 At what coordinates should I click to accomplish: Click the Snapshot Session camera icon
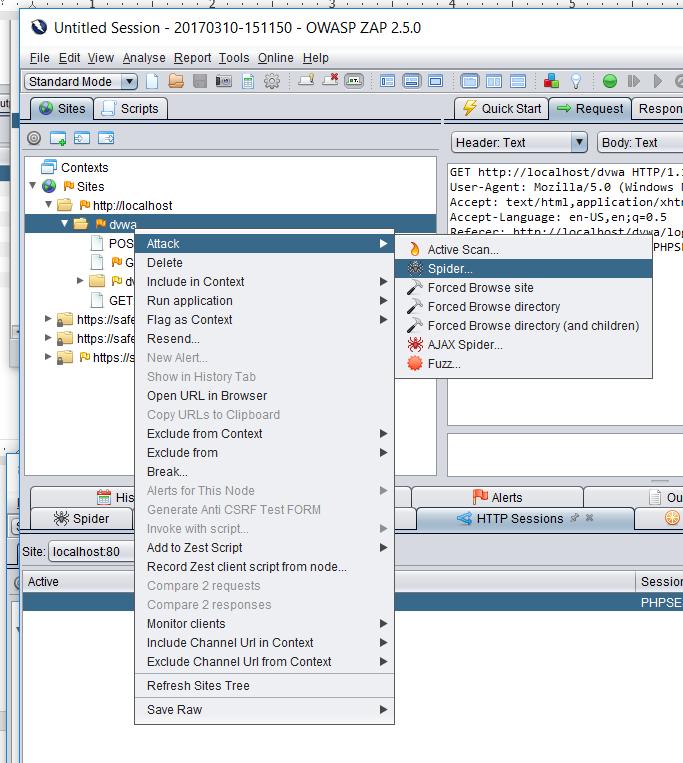[x=224, y=81]
